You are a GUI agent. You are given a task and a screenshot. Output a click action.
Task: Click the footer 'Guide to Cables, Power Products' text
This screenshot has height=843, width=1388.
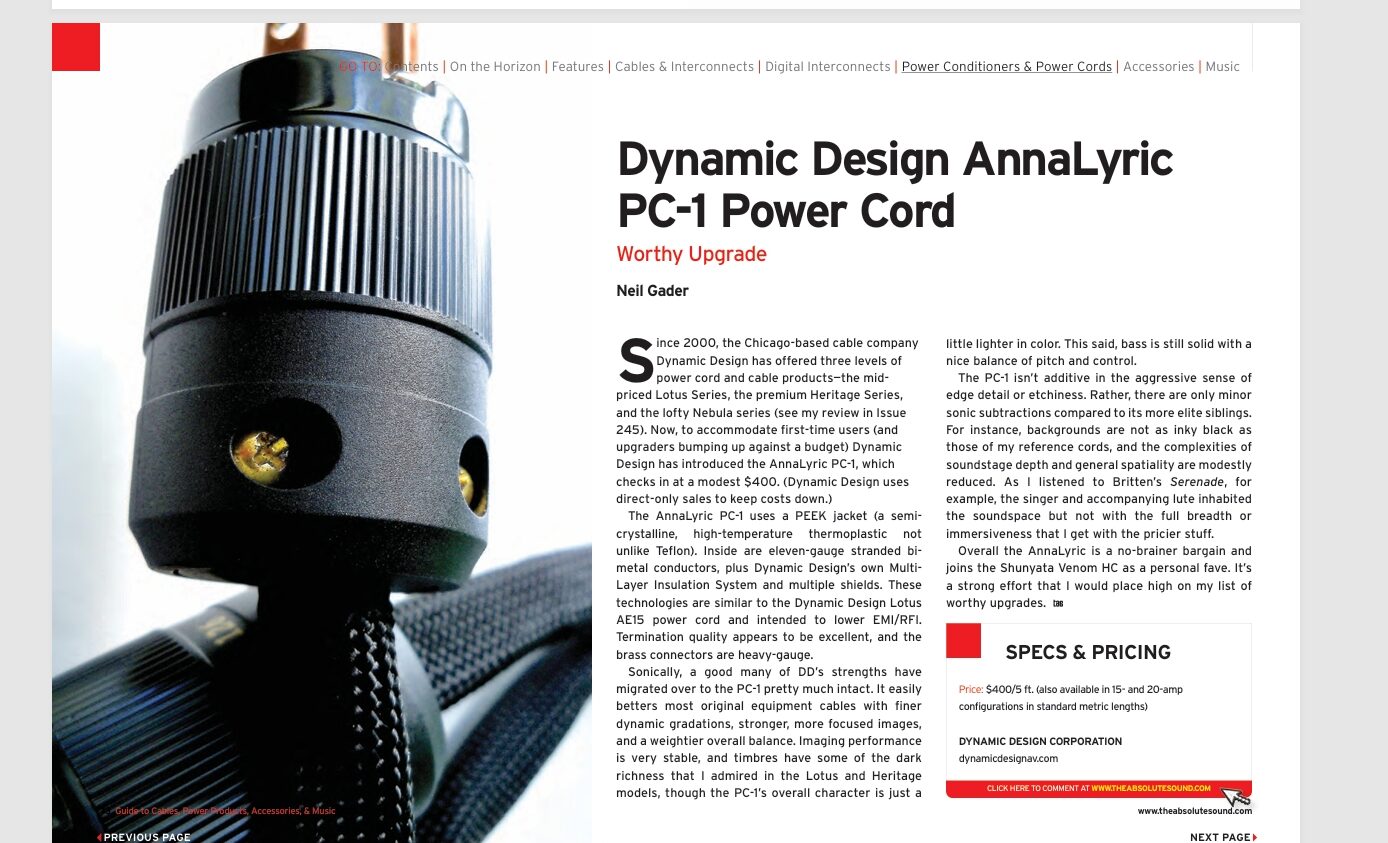click(225, 811)
